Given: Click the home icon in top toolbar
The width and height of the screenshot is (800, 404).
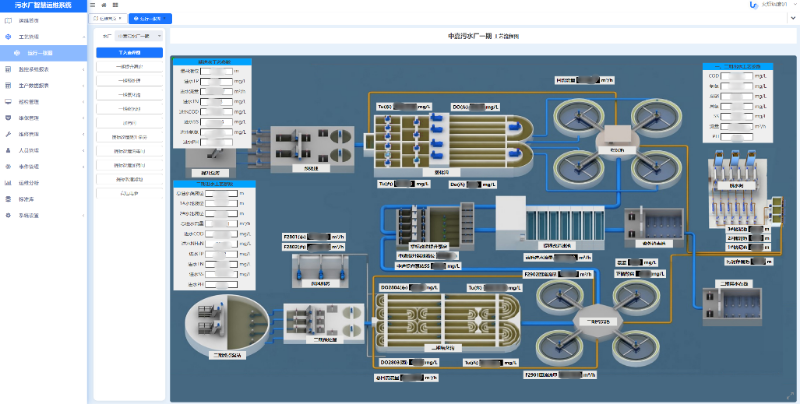Looking at the screenshot, I should pos(104,5).
